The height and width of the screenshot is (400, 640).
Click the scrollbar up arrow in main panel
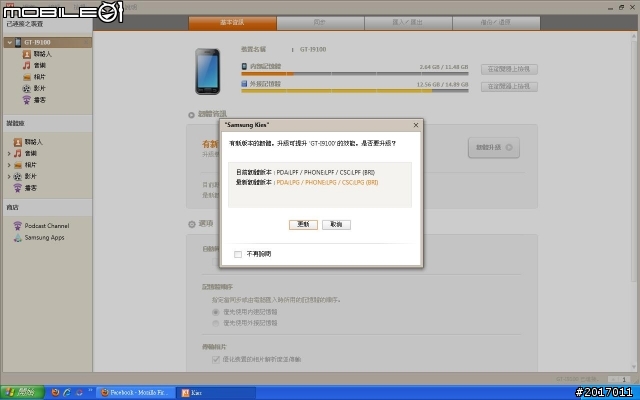pyautogui.click(x=633, y=36)
